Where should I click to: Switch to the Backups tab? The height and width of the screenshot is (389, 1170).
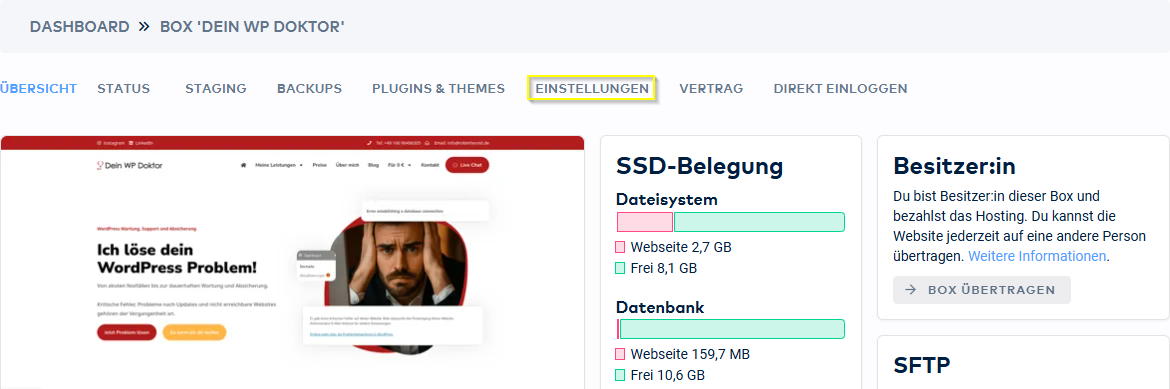[x=310, y=89]
